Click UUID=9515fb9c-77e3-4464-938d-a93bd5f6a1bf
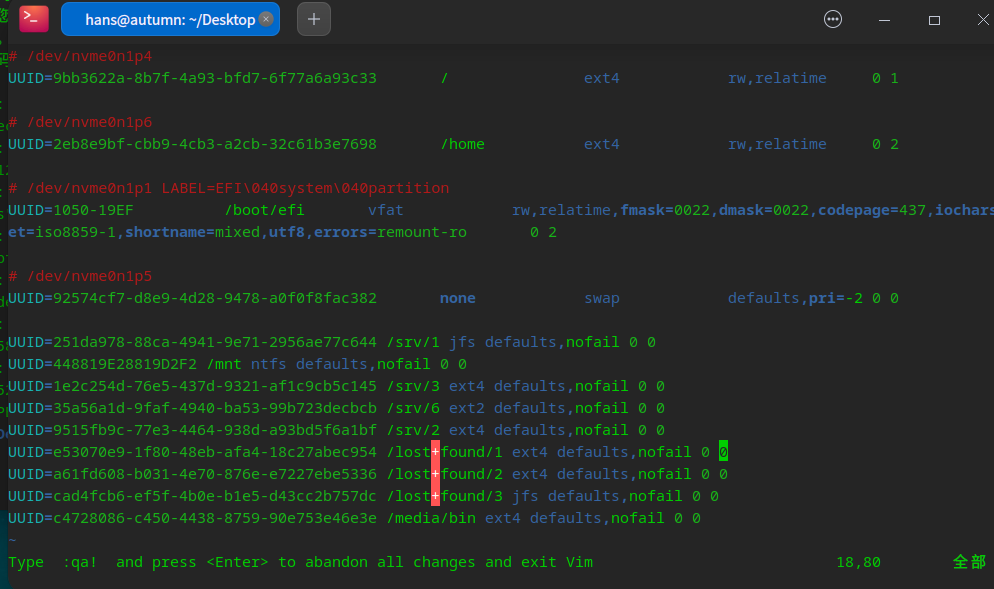 coord(193,430)
